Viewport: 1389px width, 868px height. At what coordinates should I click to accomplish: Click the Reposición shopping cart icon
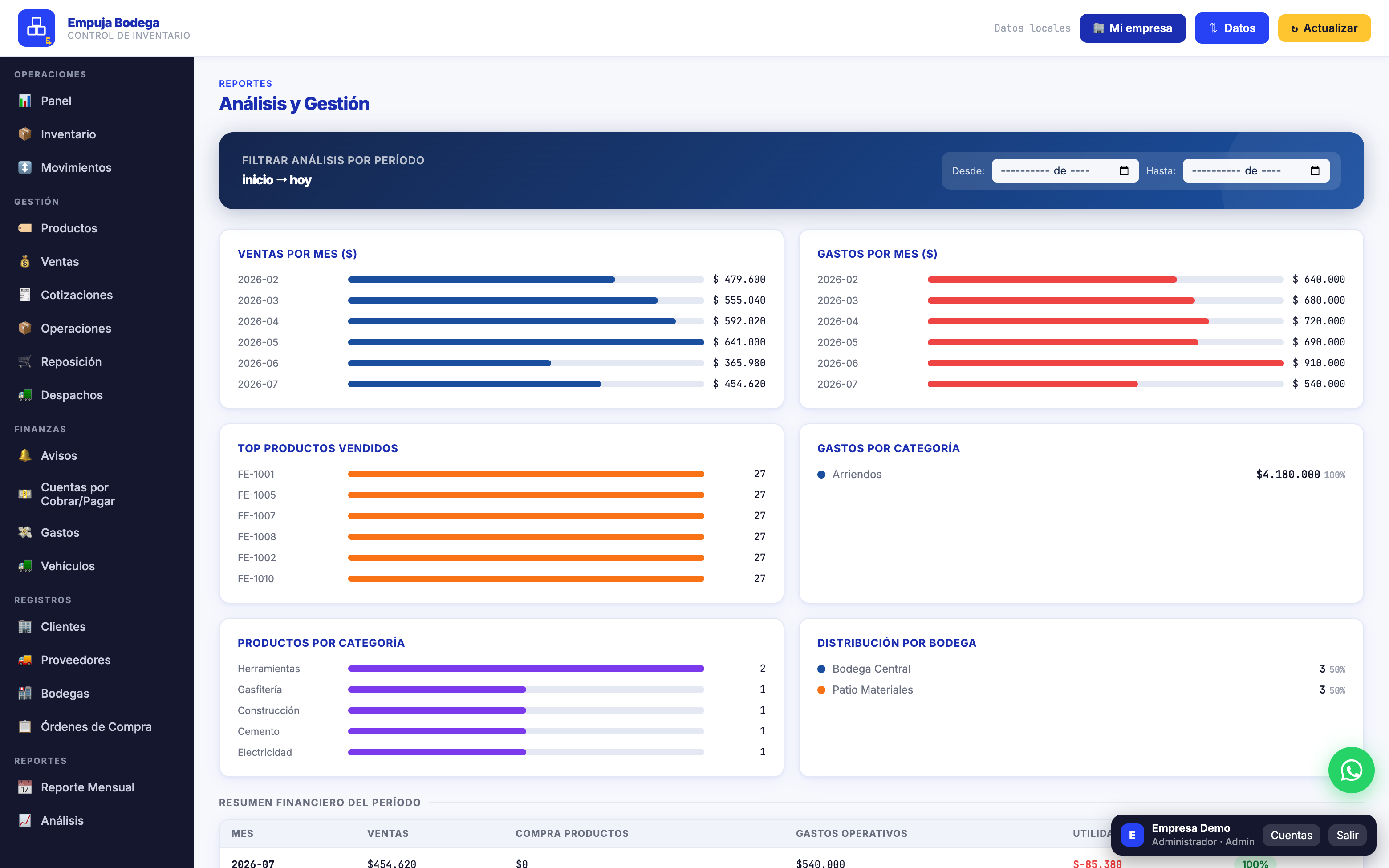click(x=24, y=361)
